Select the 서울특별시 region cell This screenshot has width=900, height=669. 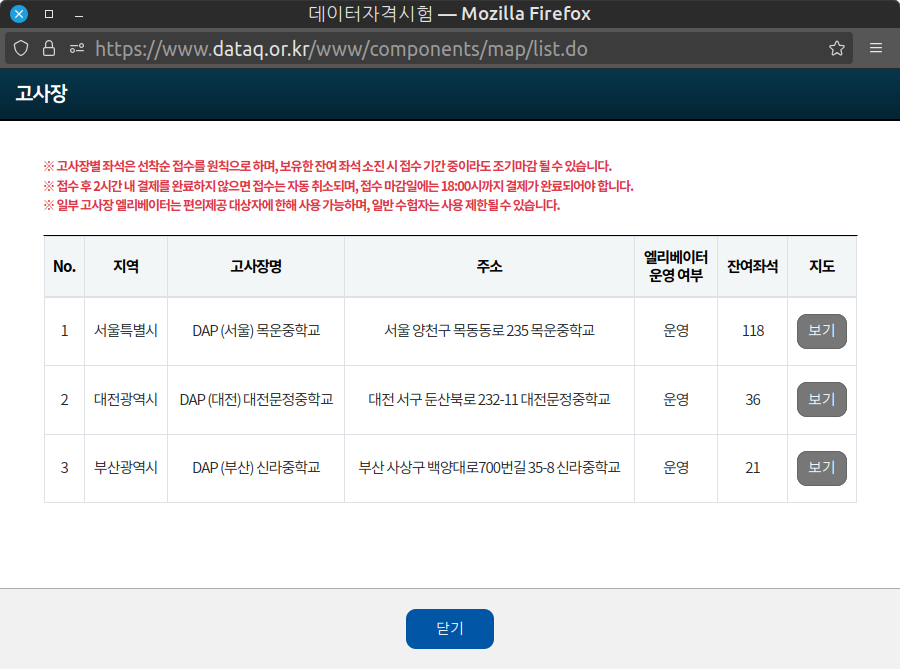tap(126, 331)
